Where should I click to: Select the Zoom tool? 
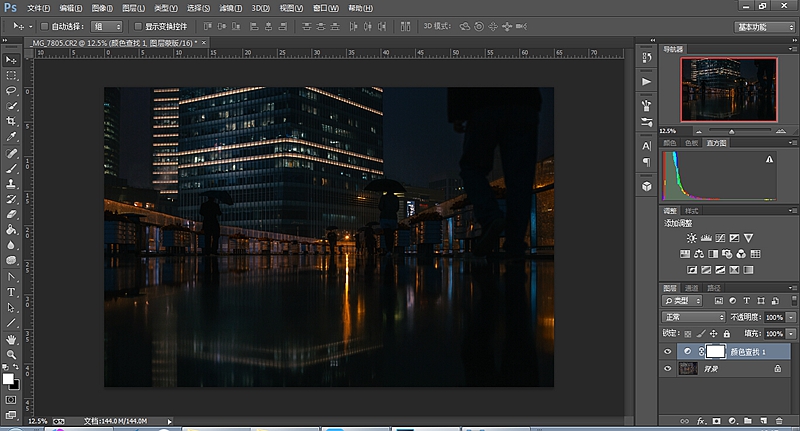[11, 354]
